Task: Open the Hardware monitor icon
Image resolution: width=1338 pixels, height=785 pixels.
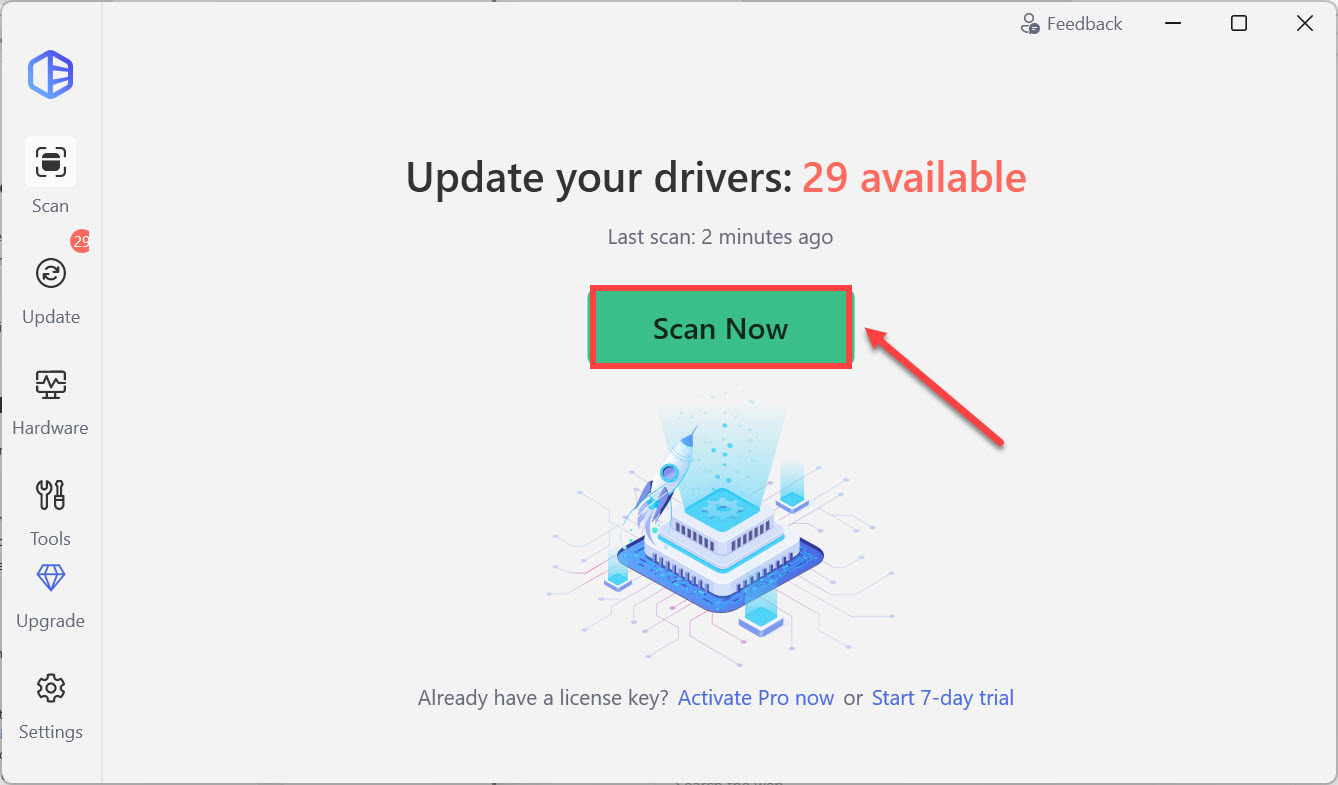Action: coord(50,384)
